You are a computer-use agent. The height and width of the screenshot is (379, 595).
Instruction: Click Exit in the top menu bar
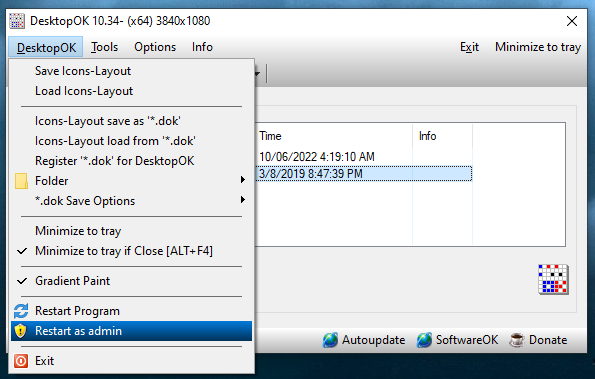tap(469, 47)
